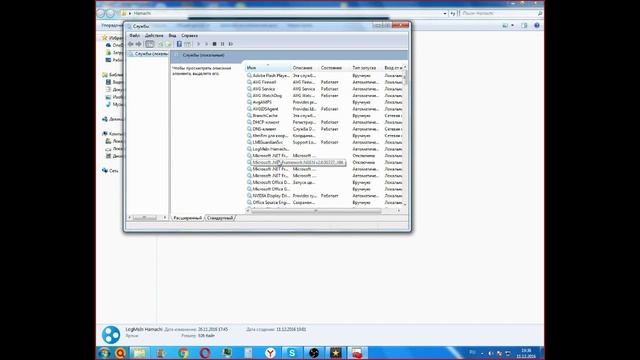Select the AVG Firewall service
Image resolution: width=640 pixels, height=360 pixels.
324,82
